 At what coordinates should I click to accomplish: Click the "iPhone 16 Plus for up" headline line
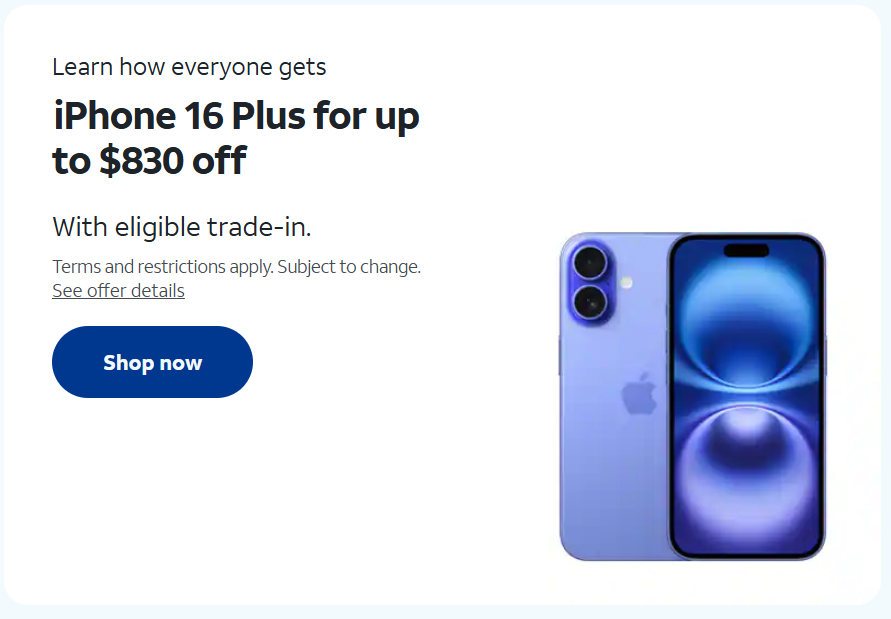(236, 116)
